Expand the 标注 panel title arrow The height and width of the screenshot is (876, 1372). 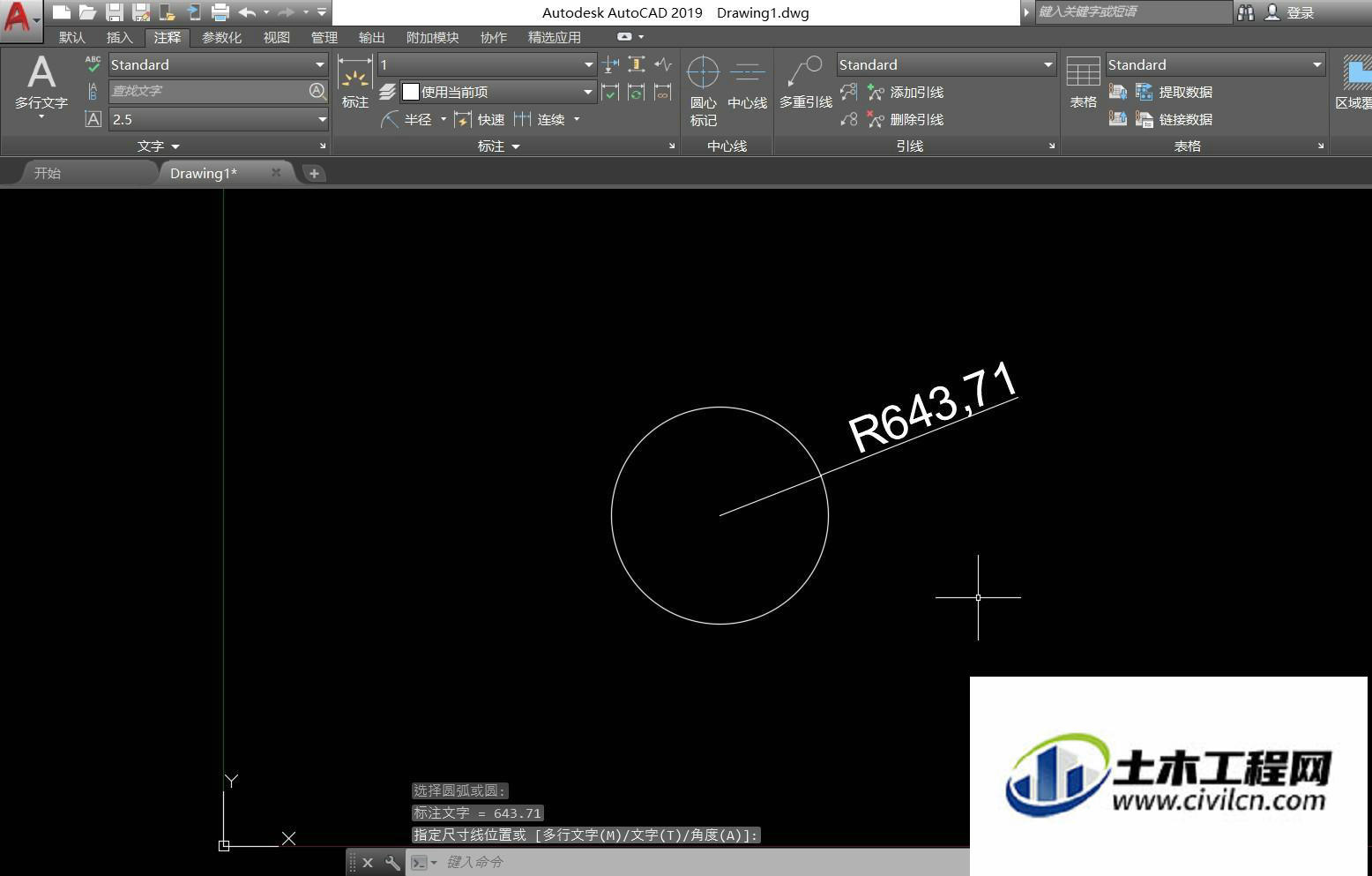516,146
